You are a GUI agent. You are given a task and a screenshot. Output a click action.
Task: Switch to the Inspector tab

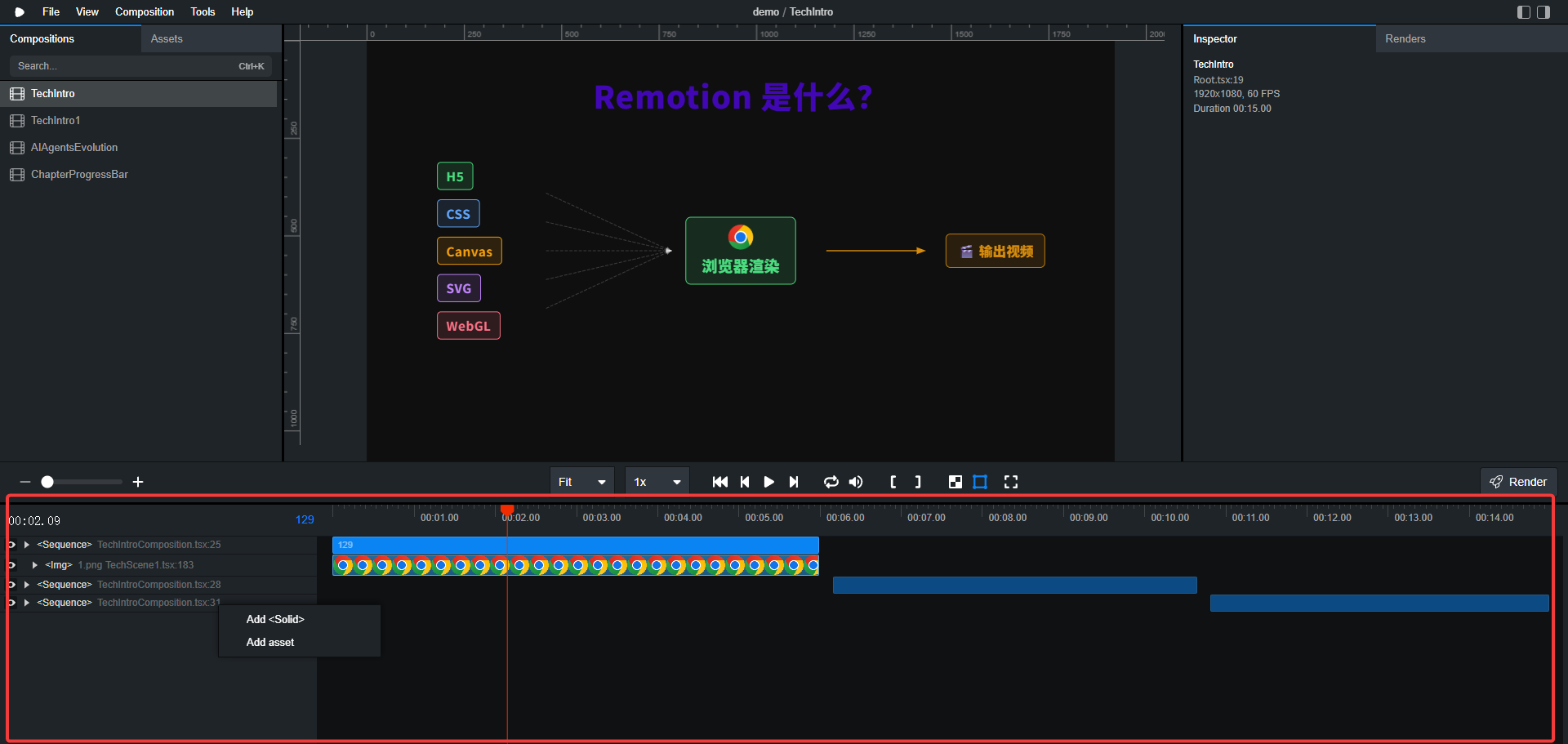pos(1280,39)
